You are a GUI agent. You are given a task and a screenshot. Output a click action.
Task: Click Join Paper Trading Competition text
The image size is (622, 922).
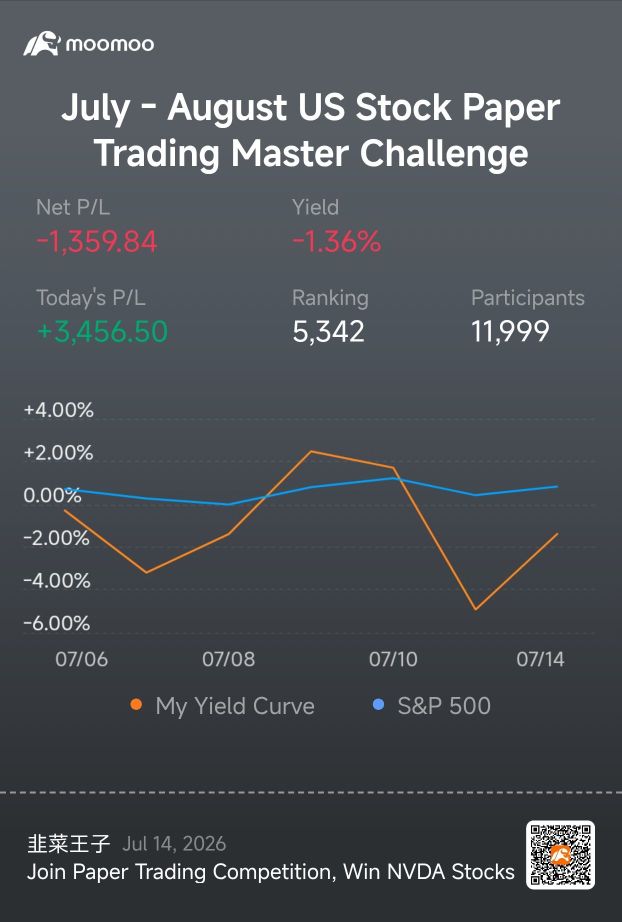tap(180, 871)
